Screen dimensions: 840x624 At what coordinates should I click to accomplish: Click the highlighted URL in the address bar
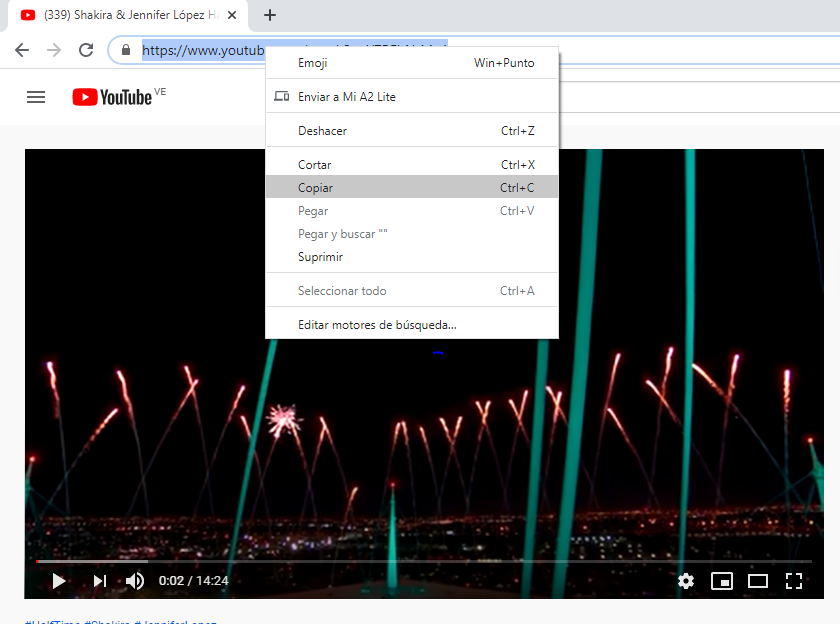(x=200, y=50)
